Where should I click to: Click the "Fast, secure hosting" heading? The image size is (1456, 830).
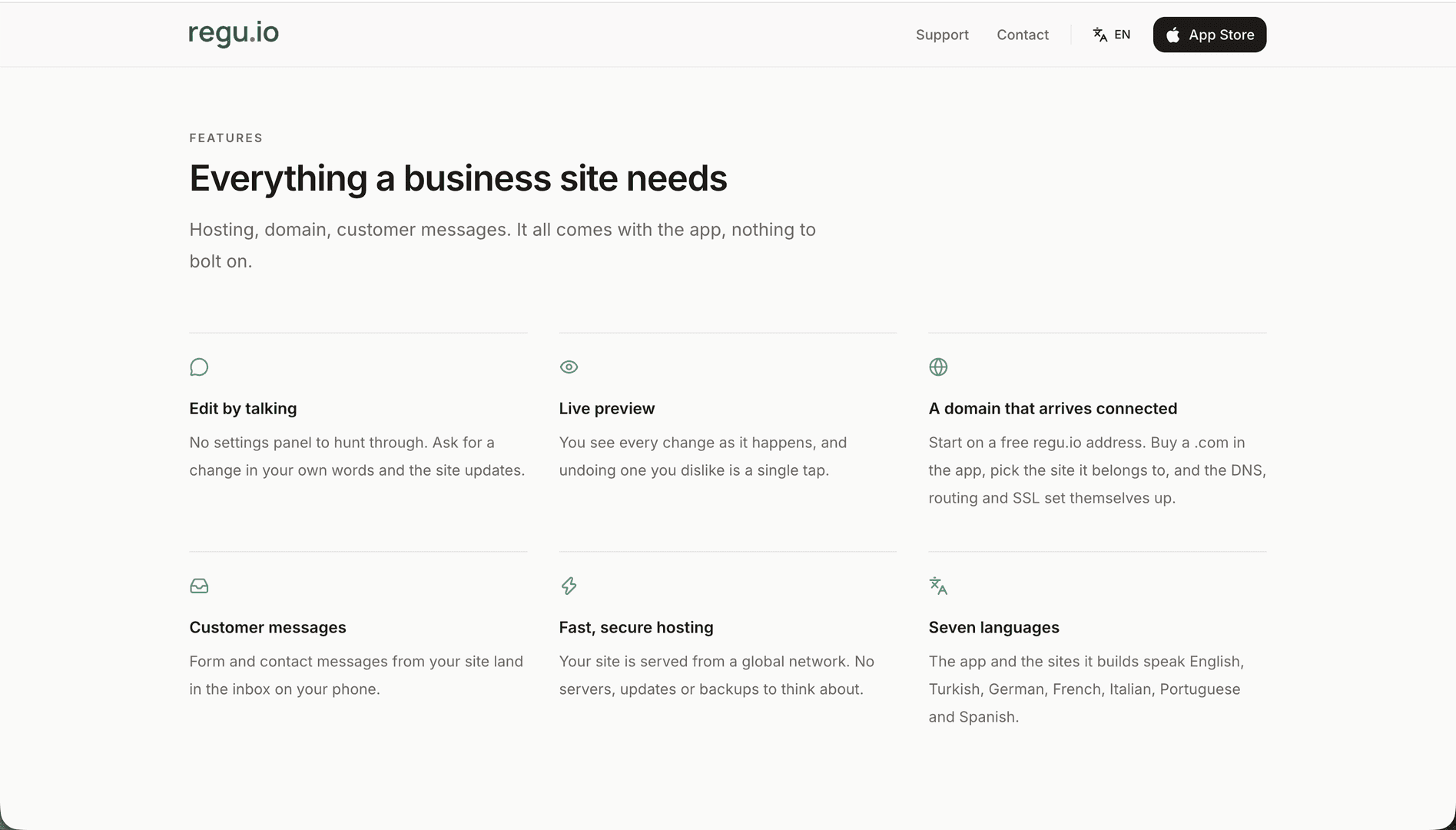[x=636, y=628]
